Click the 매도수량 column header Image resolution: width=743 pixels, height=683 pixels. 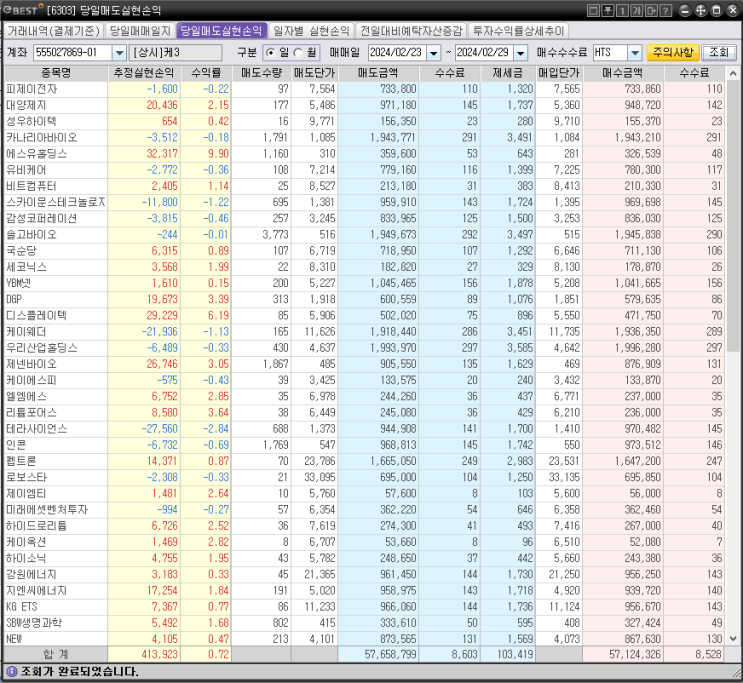(261, 73)
